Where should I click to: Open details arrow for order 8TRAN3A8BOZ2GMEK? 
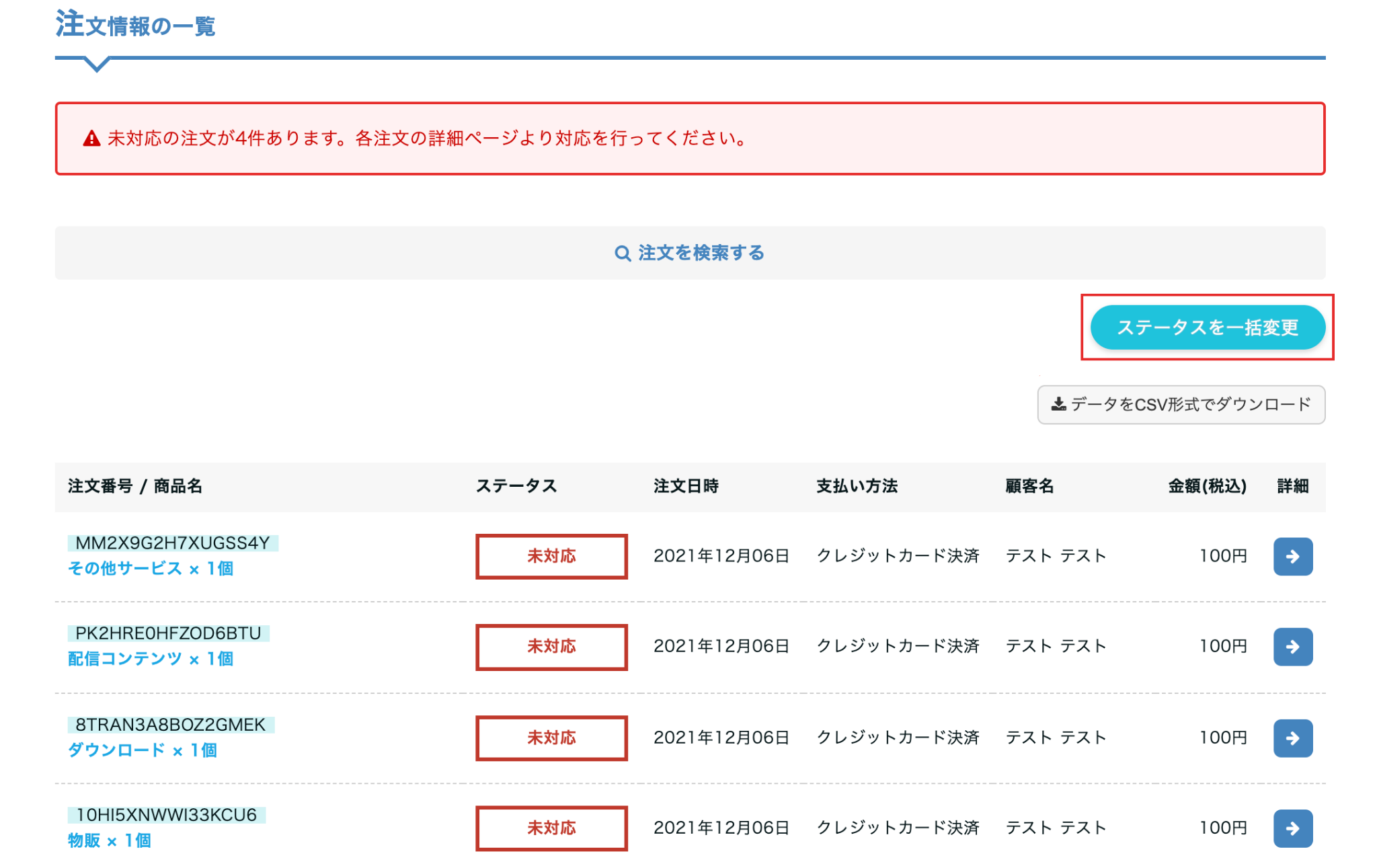1292,738
